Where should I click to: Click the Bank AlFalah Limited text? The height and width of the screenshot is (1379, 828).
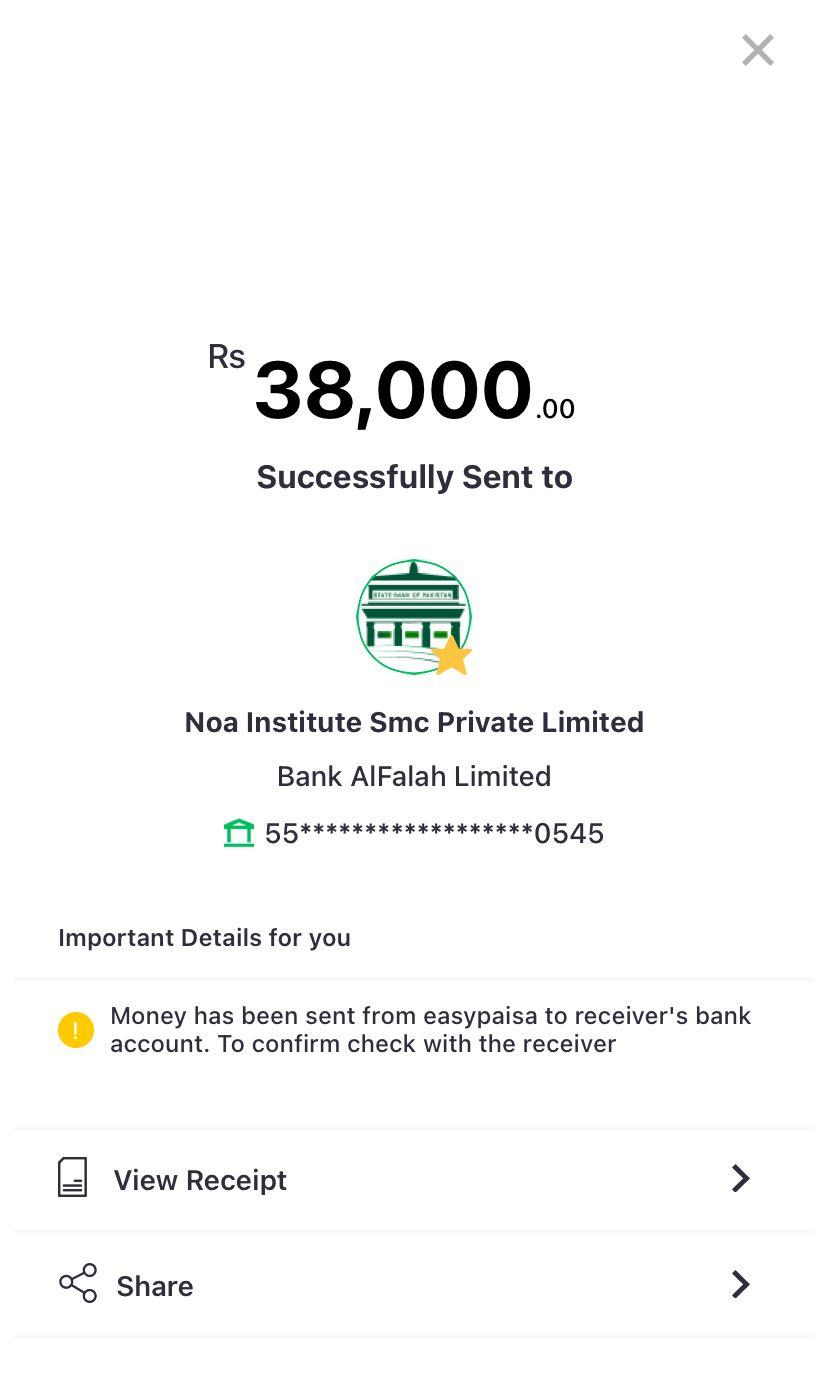click(414, 776)
